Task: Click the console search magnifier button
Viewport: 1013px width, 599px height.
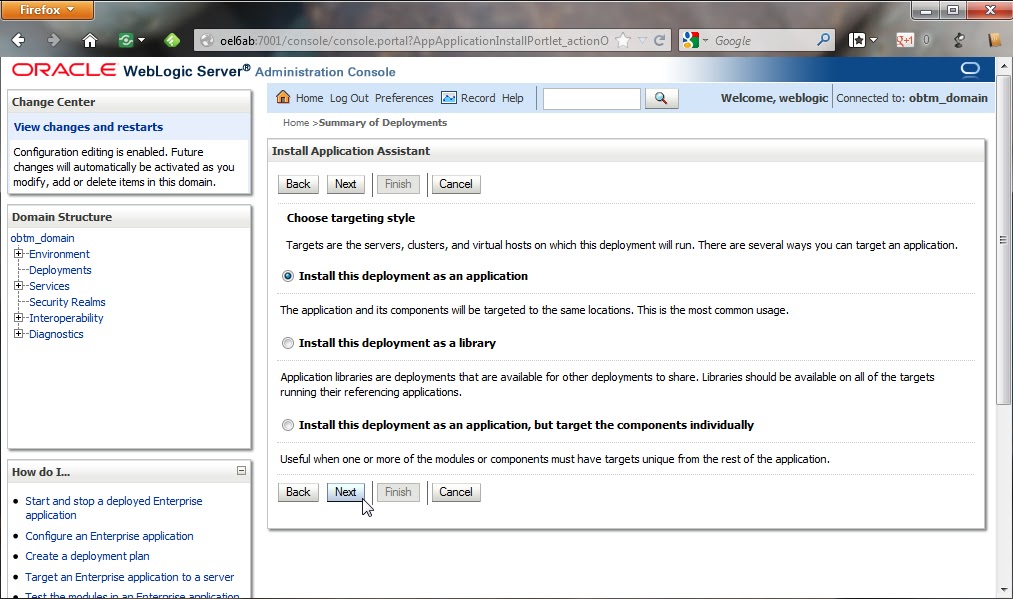Action: pyautogui.click(x=661, y=98)
